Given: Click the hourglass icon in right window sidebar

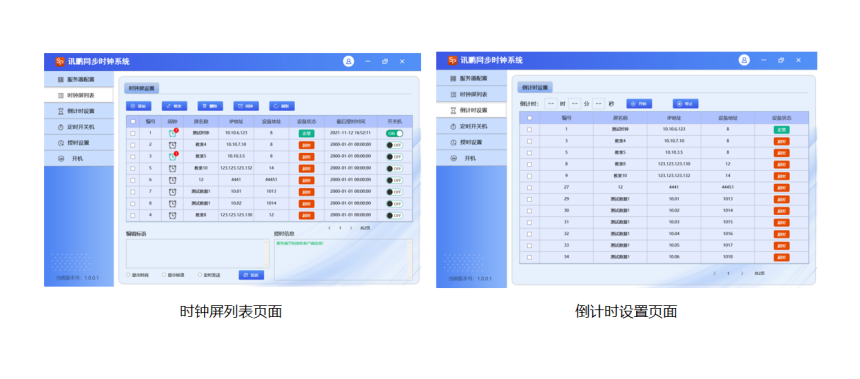Looking at the screenshot, I should click(x=453, y=111).
